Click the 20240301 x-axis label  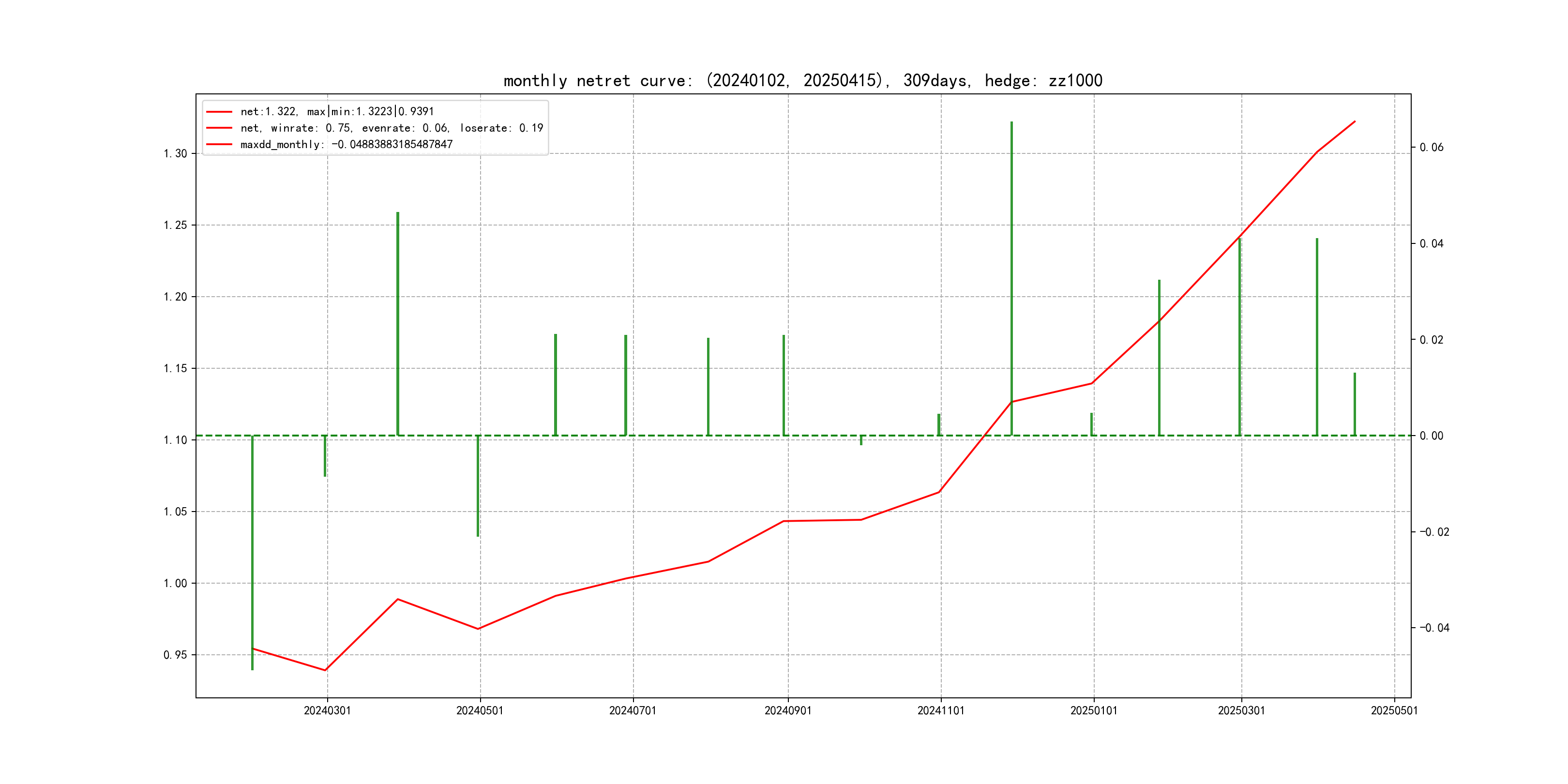pos(327,710)
